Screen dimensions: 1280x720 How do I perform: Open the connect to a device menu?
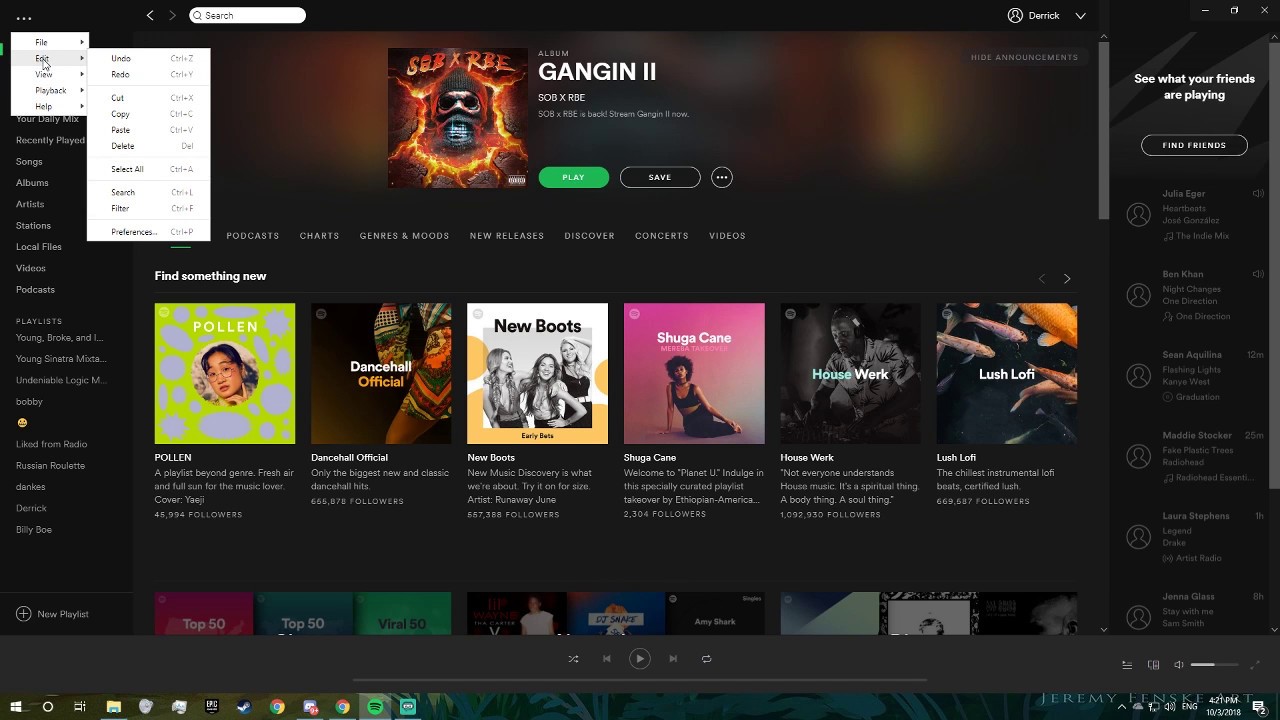(x=1153, y=665)
